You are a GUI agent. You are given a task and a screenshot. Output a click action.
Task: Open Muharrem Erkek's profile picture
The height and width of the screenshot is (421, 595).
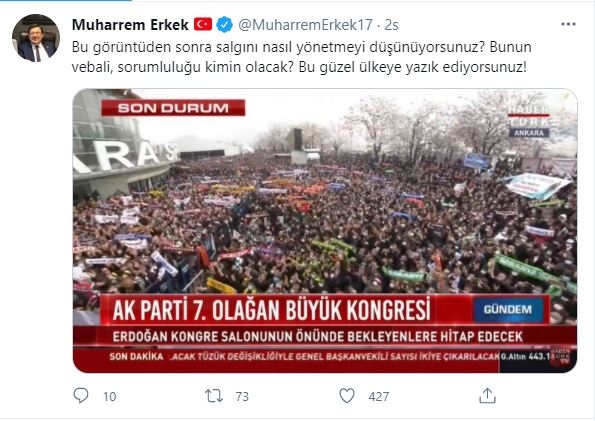coord(36,38)
